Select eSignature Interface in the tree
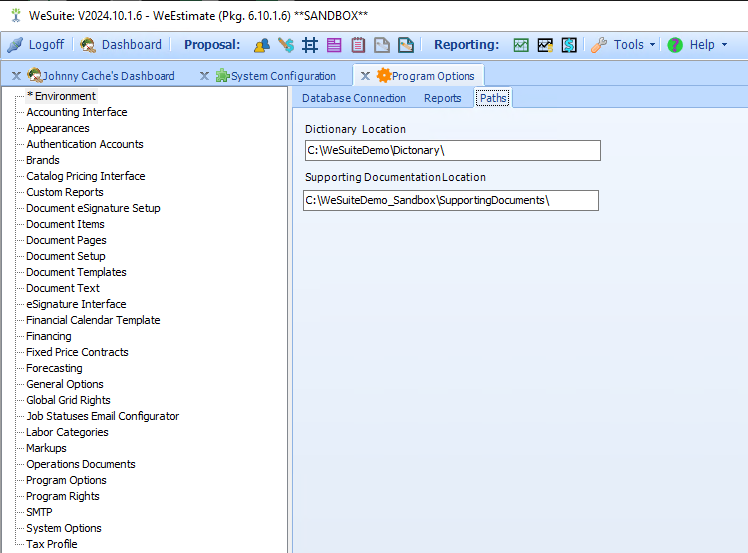 76,304
